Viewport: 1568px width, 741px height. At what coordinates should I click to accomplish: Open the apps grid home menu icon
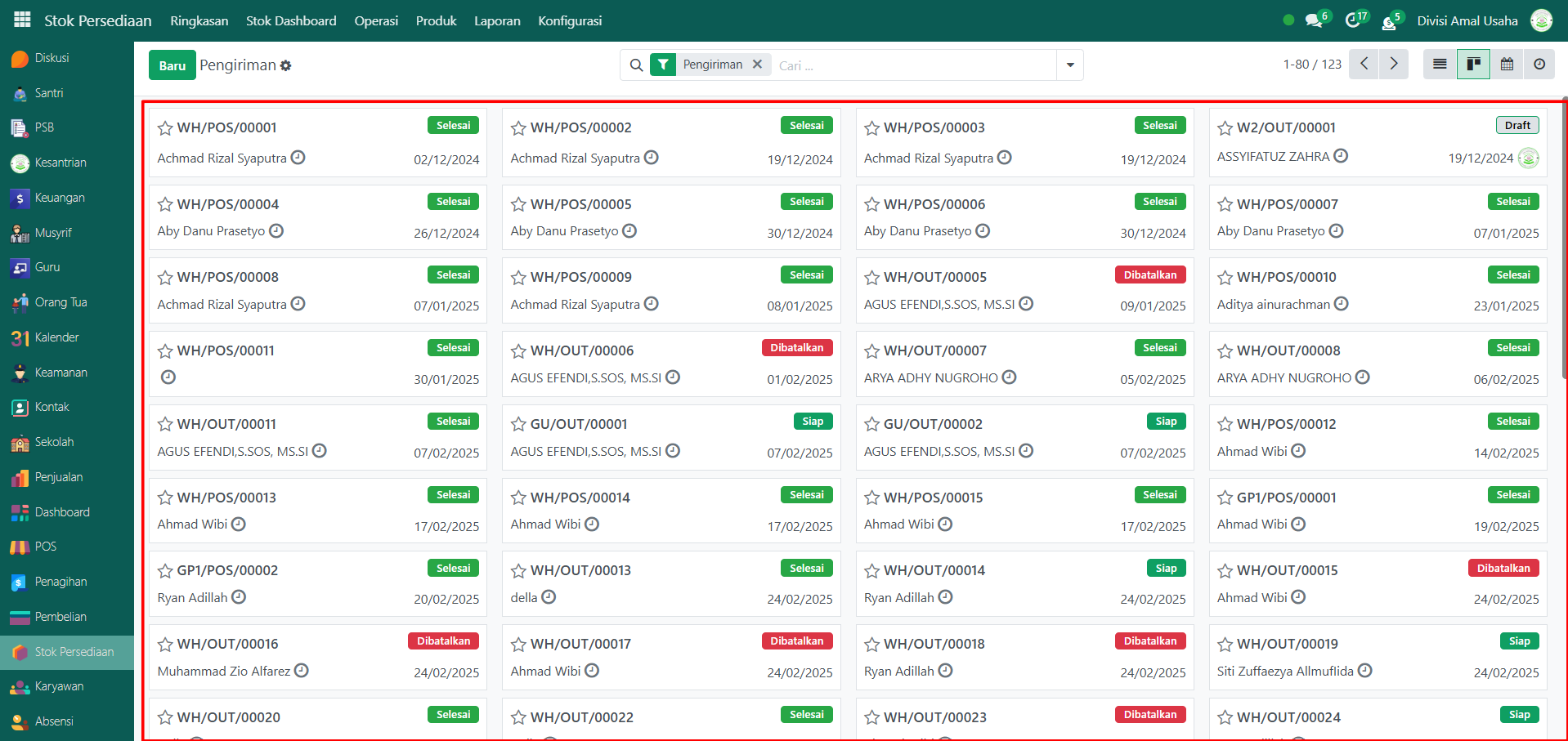coord(22,20)
